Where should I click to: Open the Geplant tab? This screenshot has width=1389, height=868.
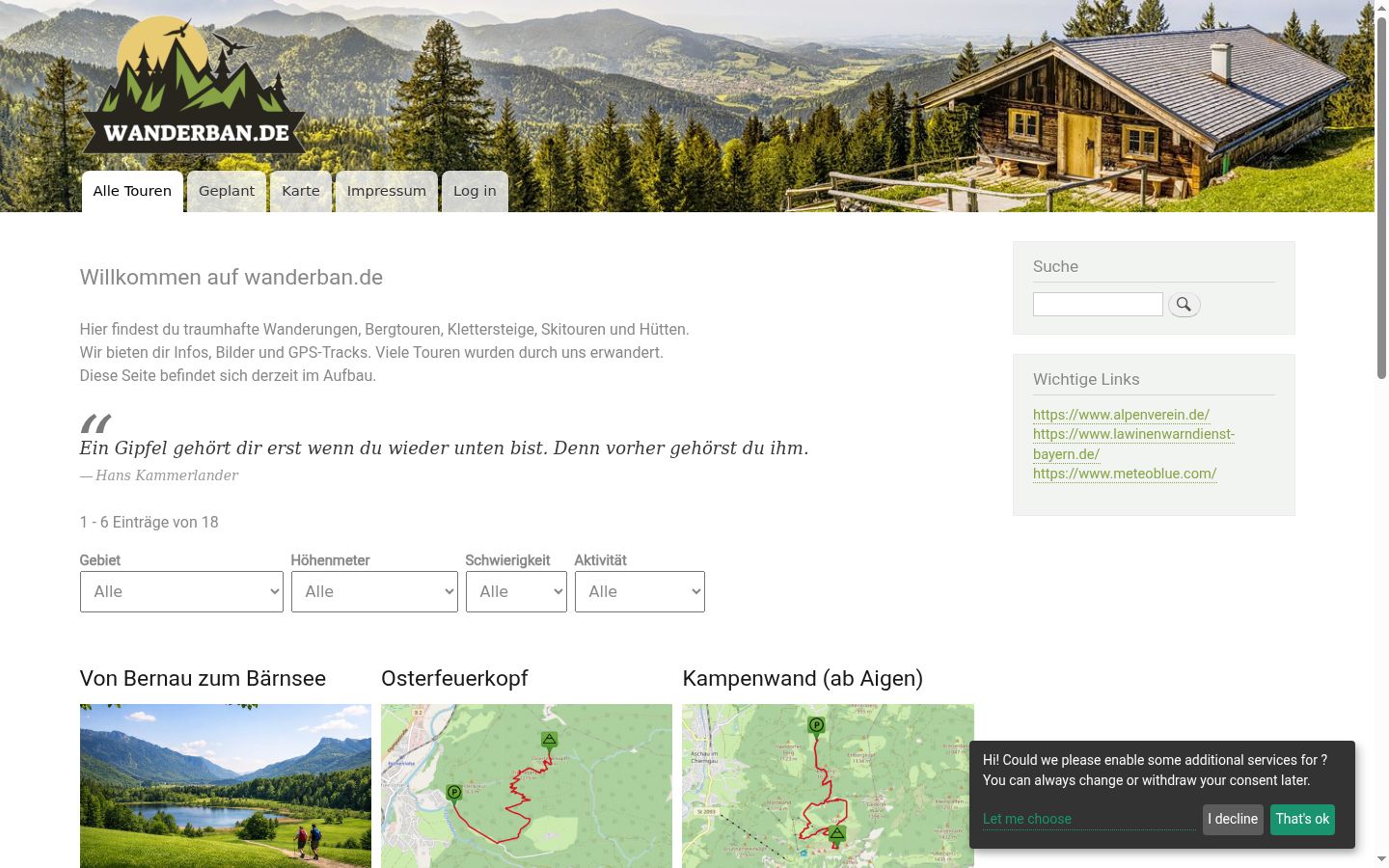click(x=227, y=191)
